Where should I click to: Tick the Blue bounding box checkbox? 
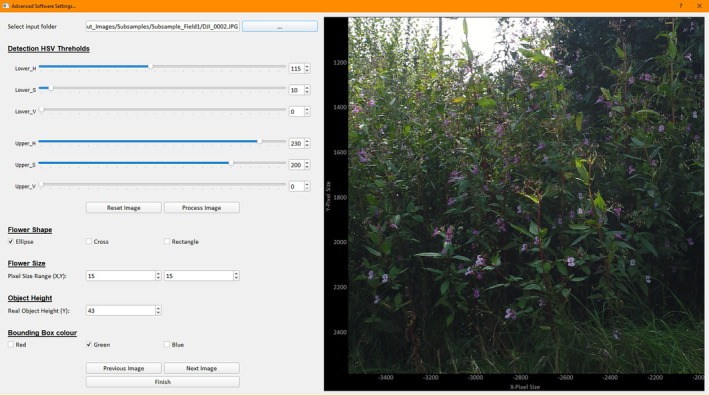pos(167,344)
